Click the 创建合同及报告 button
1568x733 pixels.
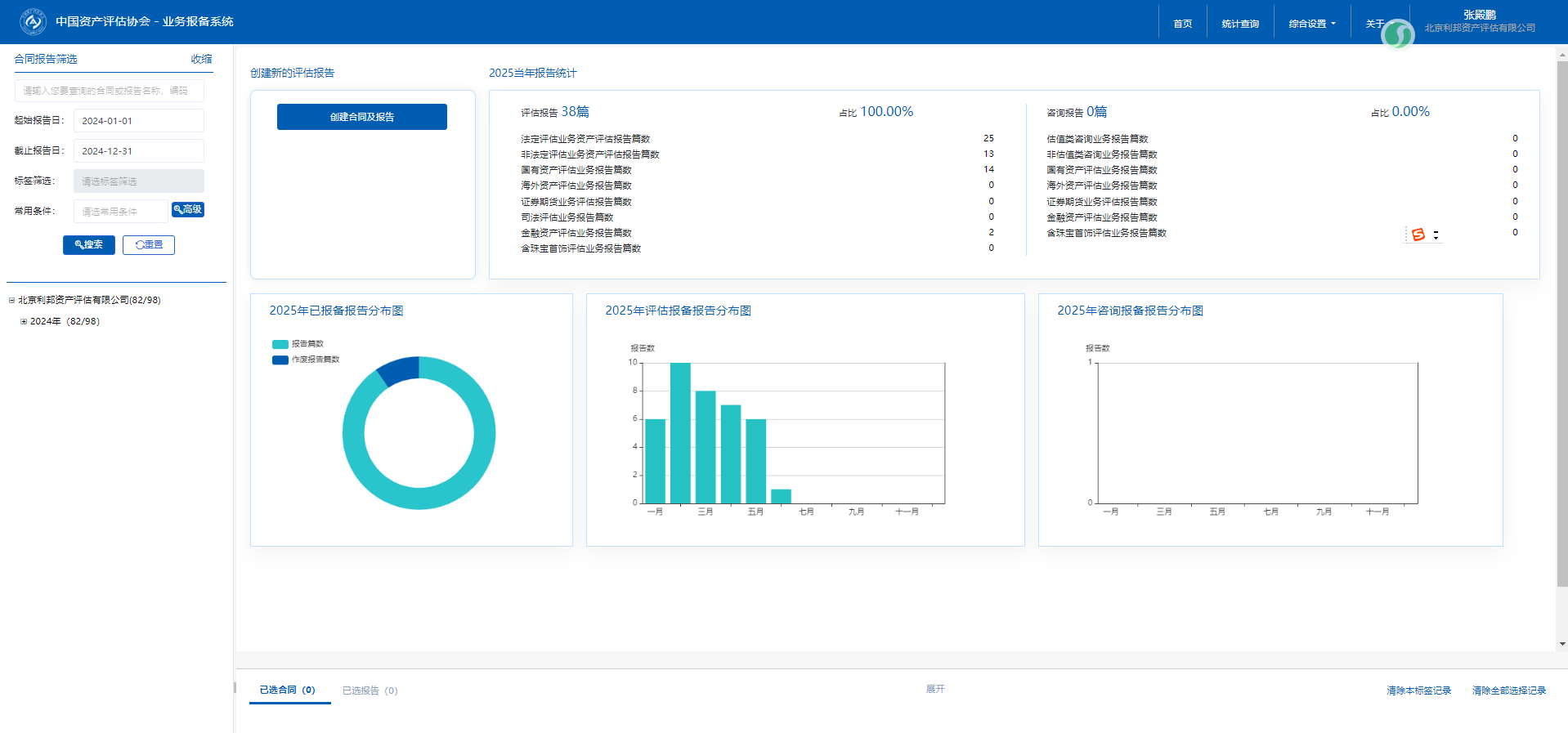click(361, 117)
